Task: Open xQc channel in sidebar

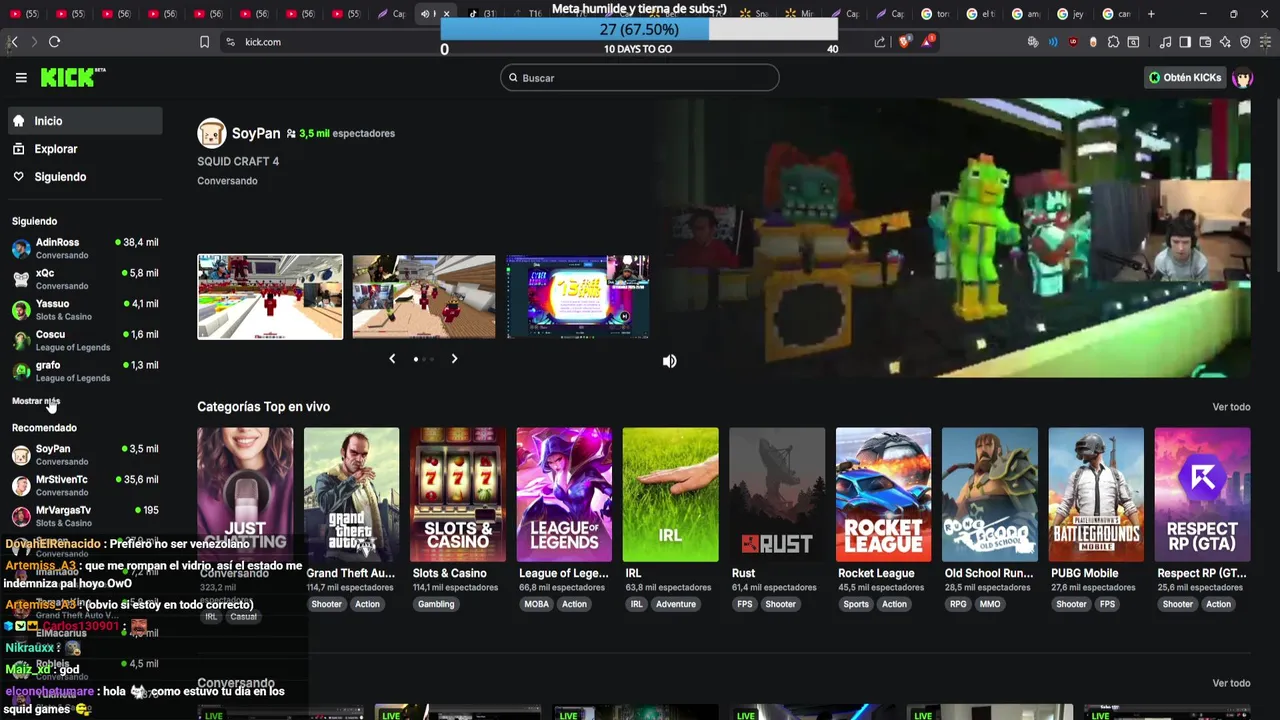Action: click(x=85, y=279)
